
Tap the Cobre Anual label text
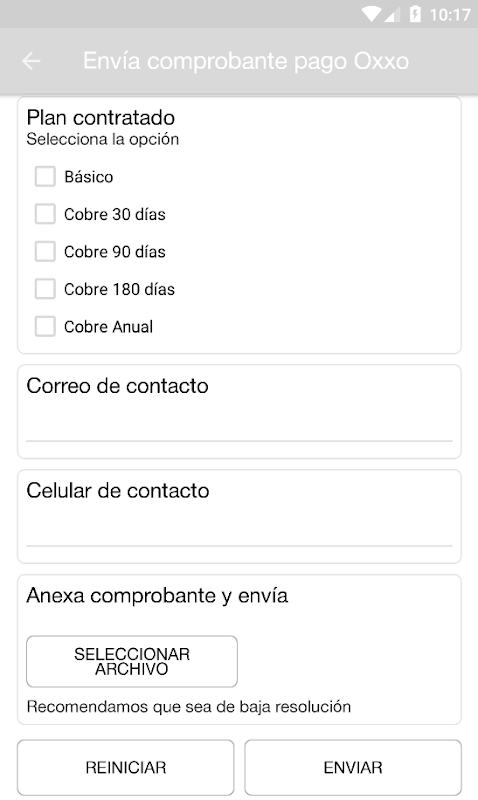click(x=108, y=327)
